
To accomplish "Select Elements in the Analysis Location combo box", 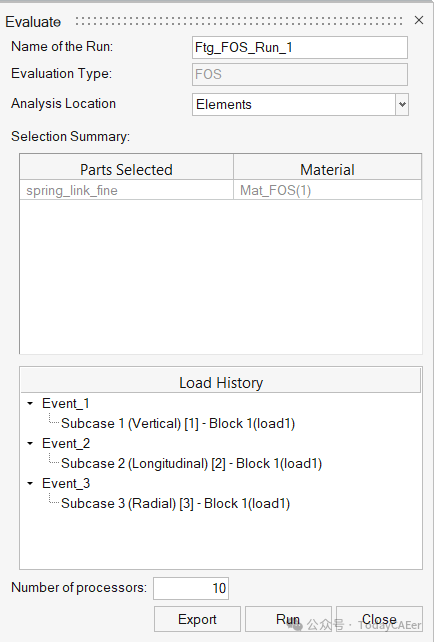I will click(x=294, y=104).
